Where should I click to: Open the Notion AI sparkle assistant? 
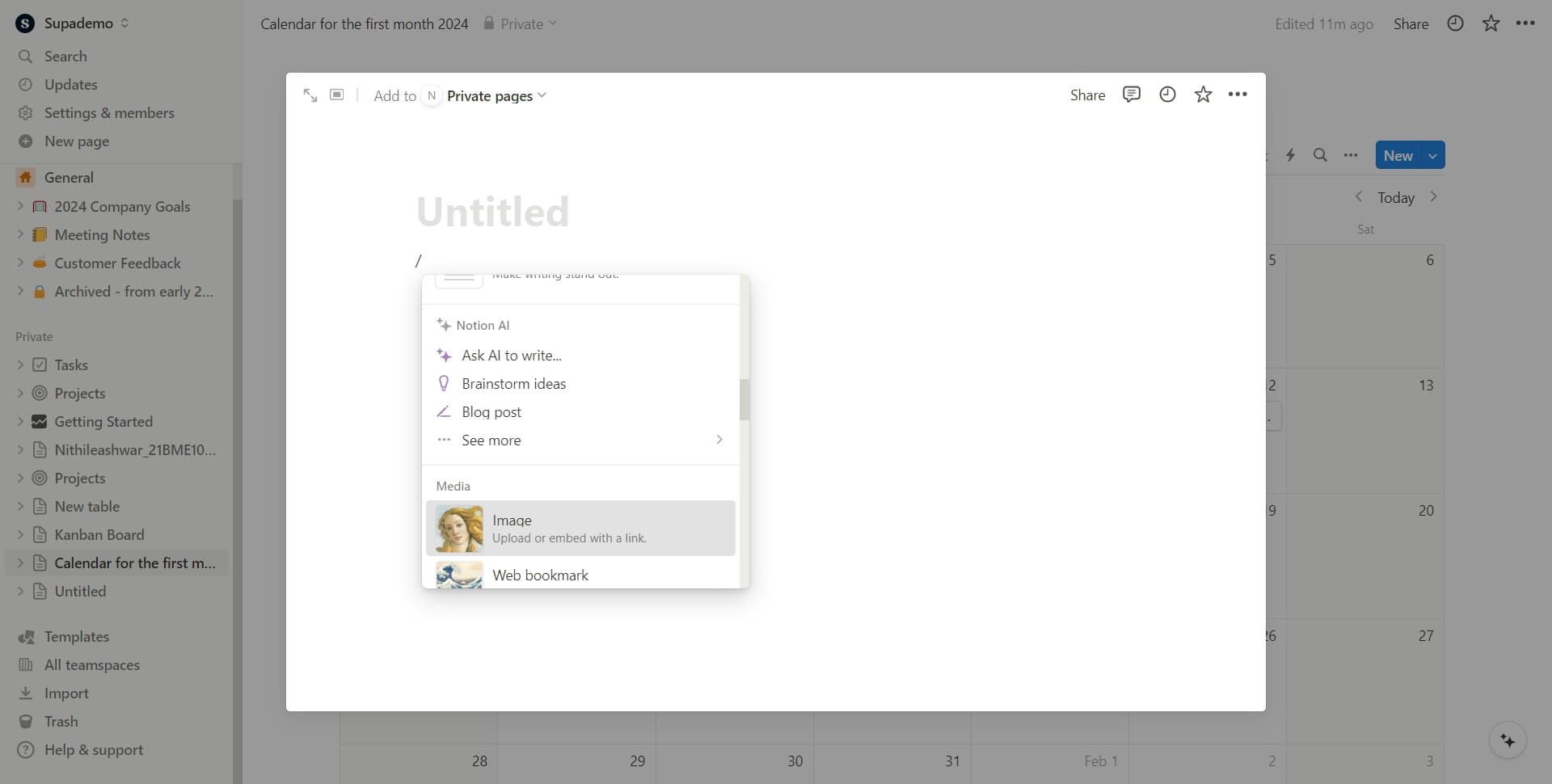coord(1508,740)
